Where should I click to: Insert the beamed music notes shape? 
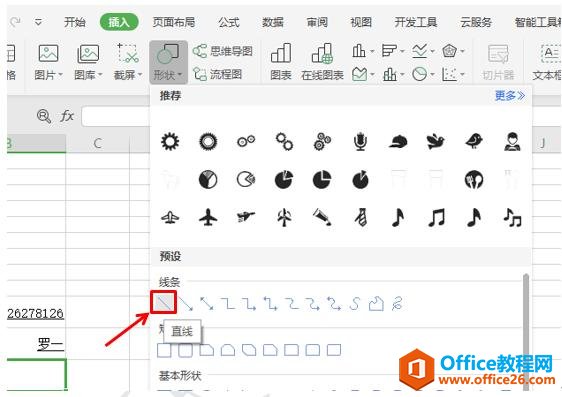[x=436, y=217]
